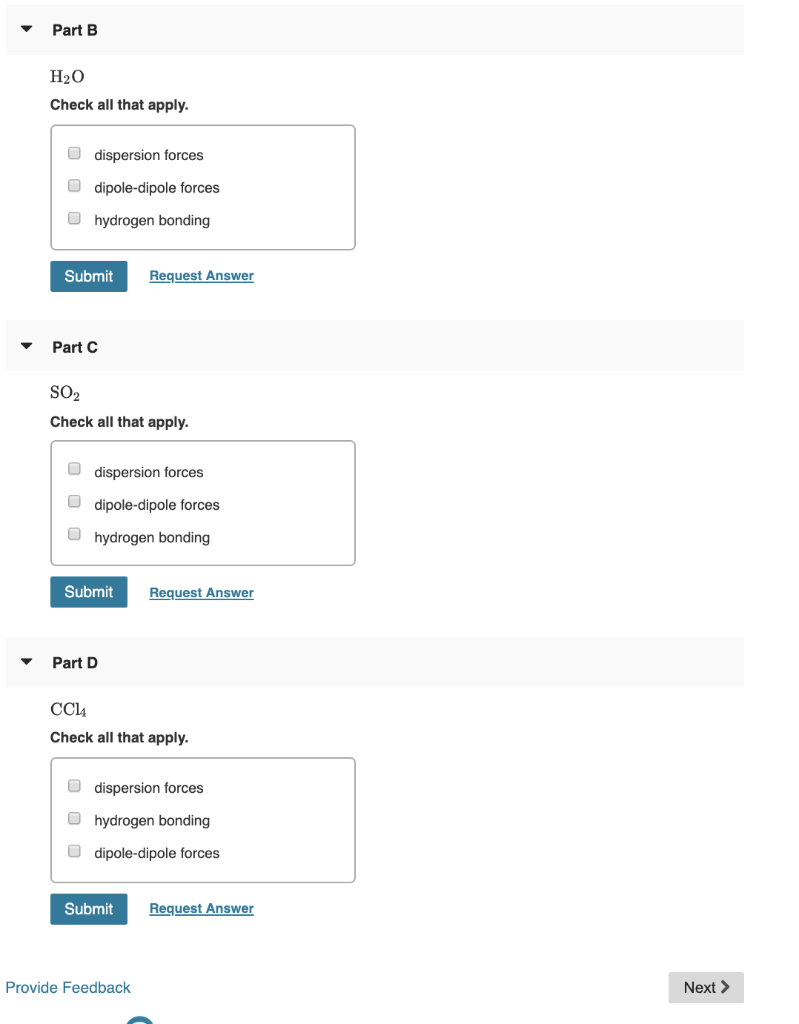Click the Next button
799x1024 pixels.
tap(706, 987)
